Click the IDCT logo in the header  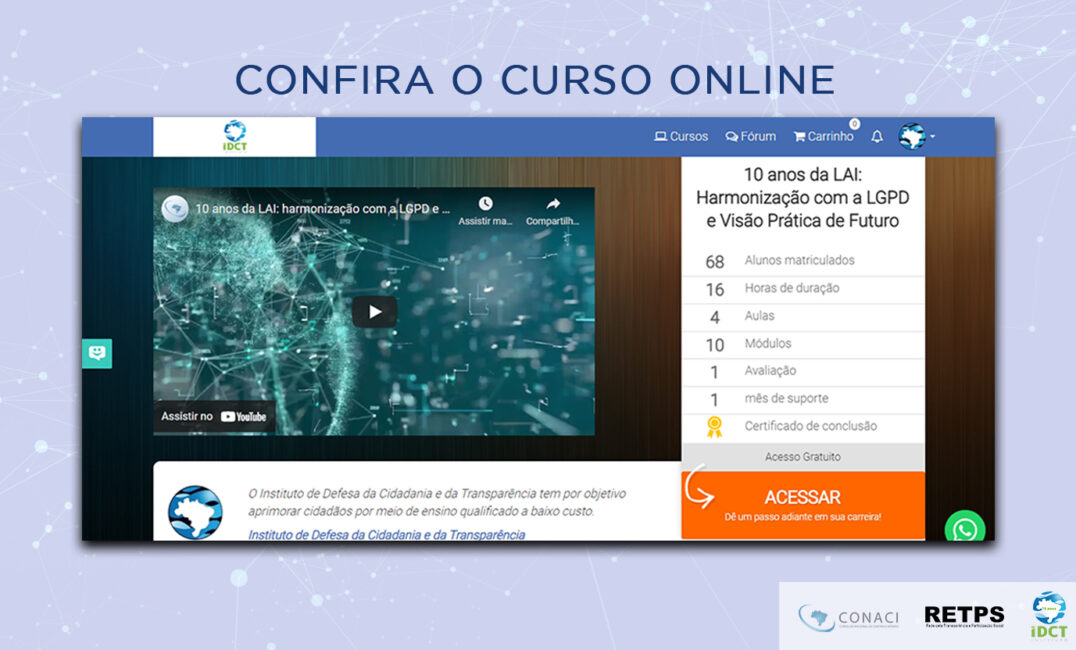click(234, 137)
